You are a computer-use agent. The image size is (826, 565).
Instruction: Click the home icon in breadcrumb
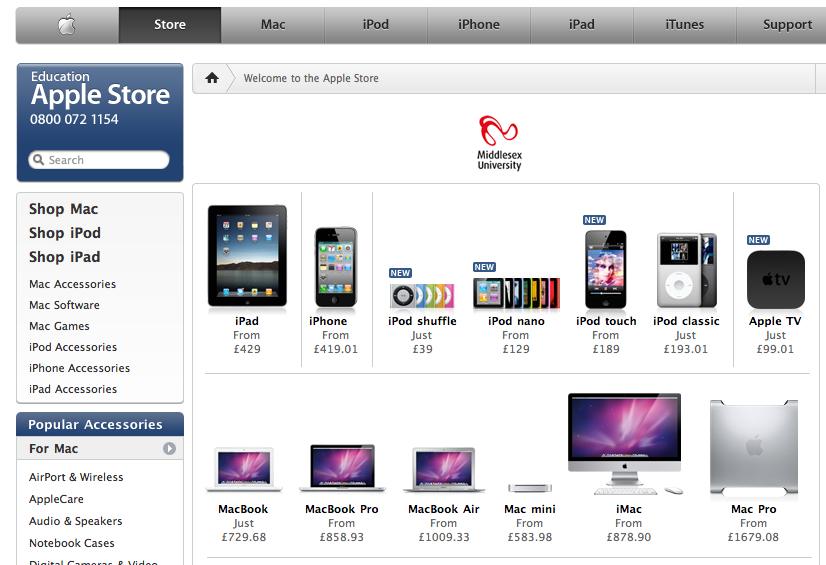click(x=212, y=78)
